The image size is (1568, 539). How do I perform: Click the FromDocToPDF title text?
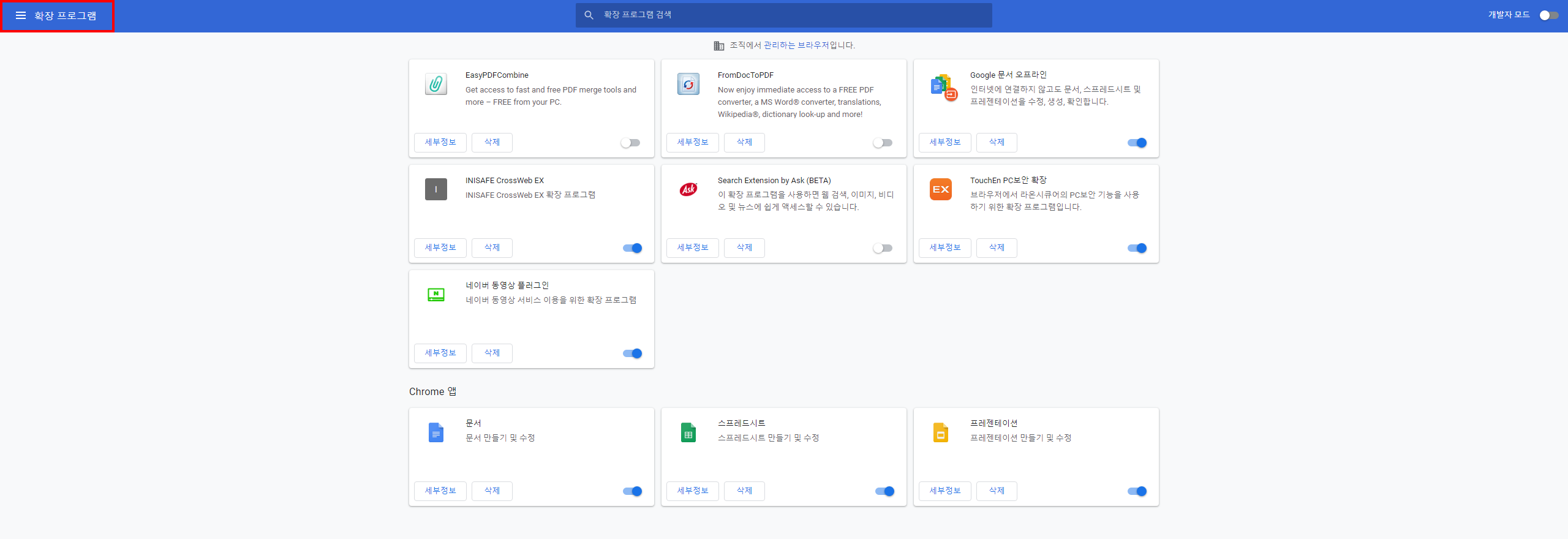point(745,75)
